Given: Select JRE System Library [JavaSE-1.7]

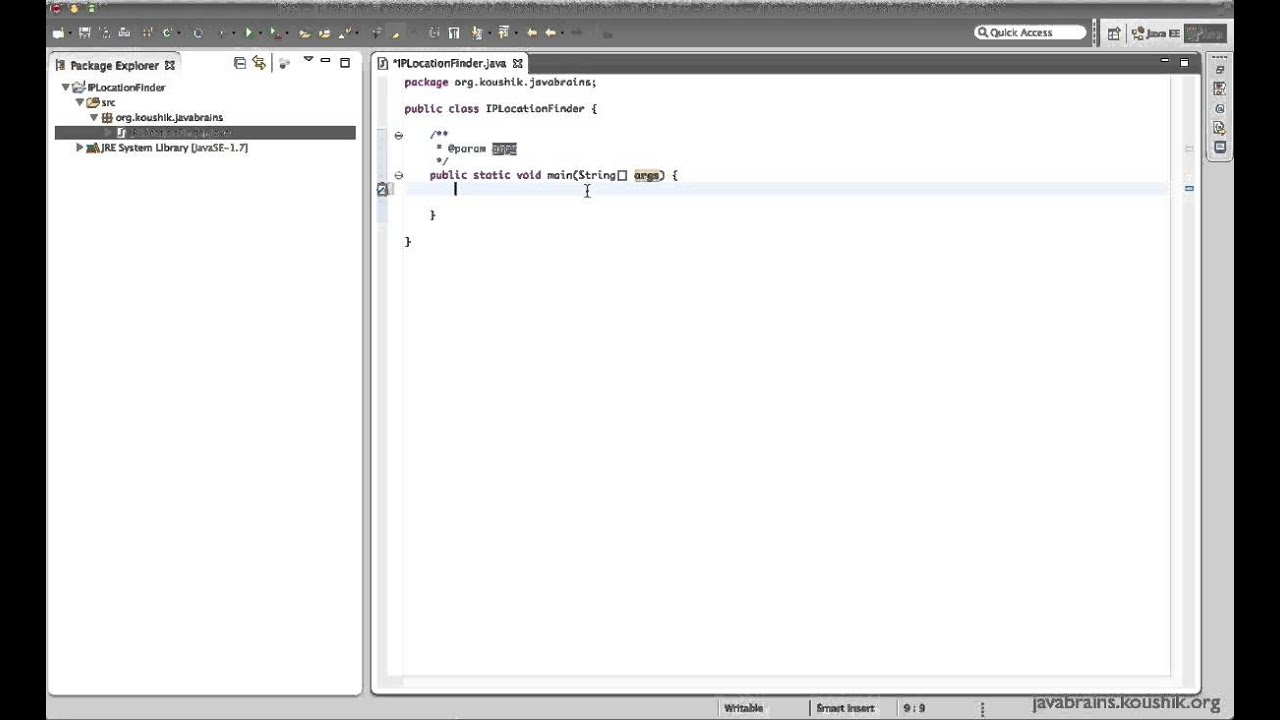Looking at the screenshot, I should (173, 147).
